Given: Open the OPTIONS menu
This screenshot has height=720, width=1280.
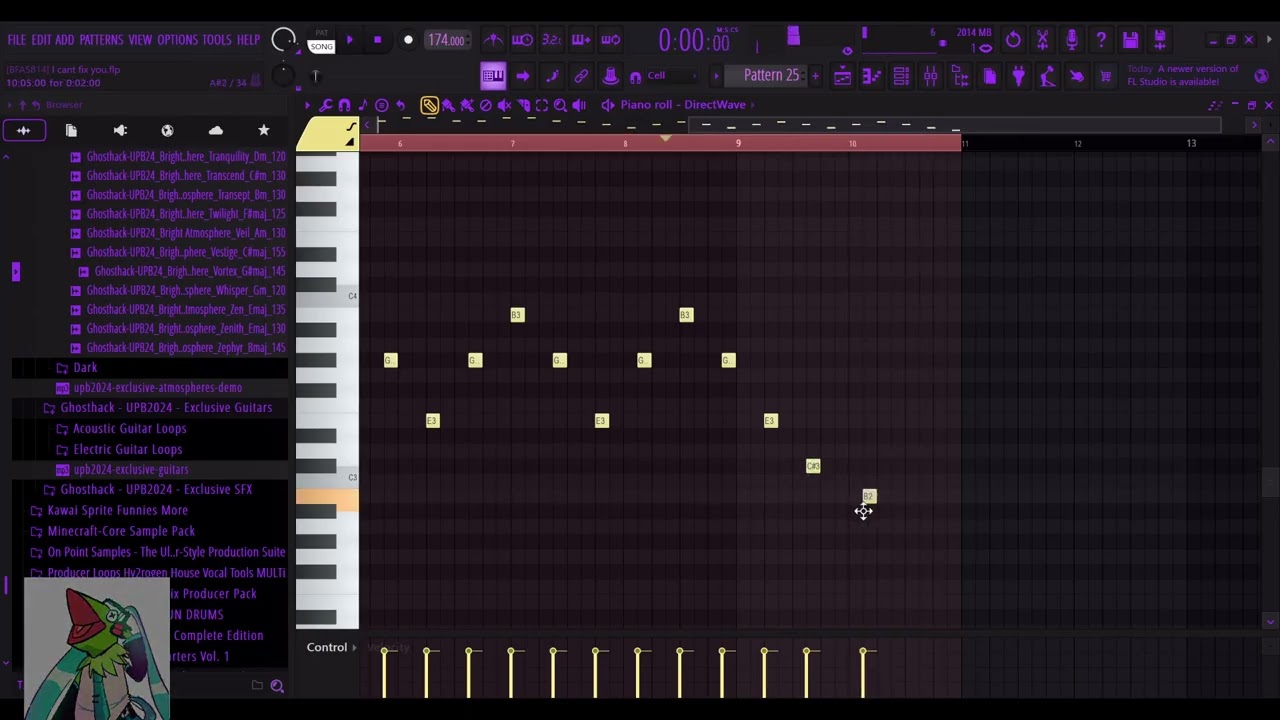Looking at the screenshot, I should [177, 40].
